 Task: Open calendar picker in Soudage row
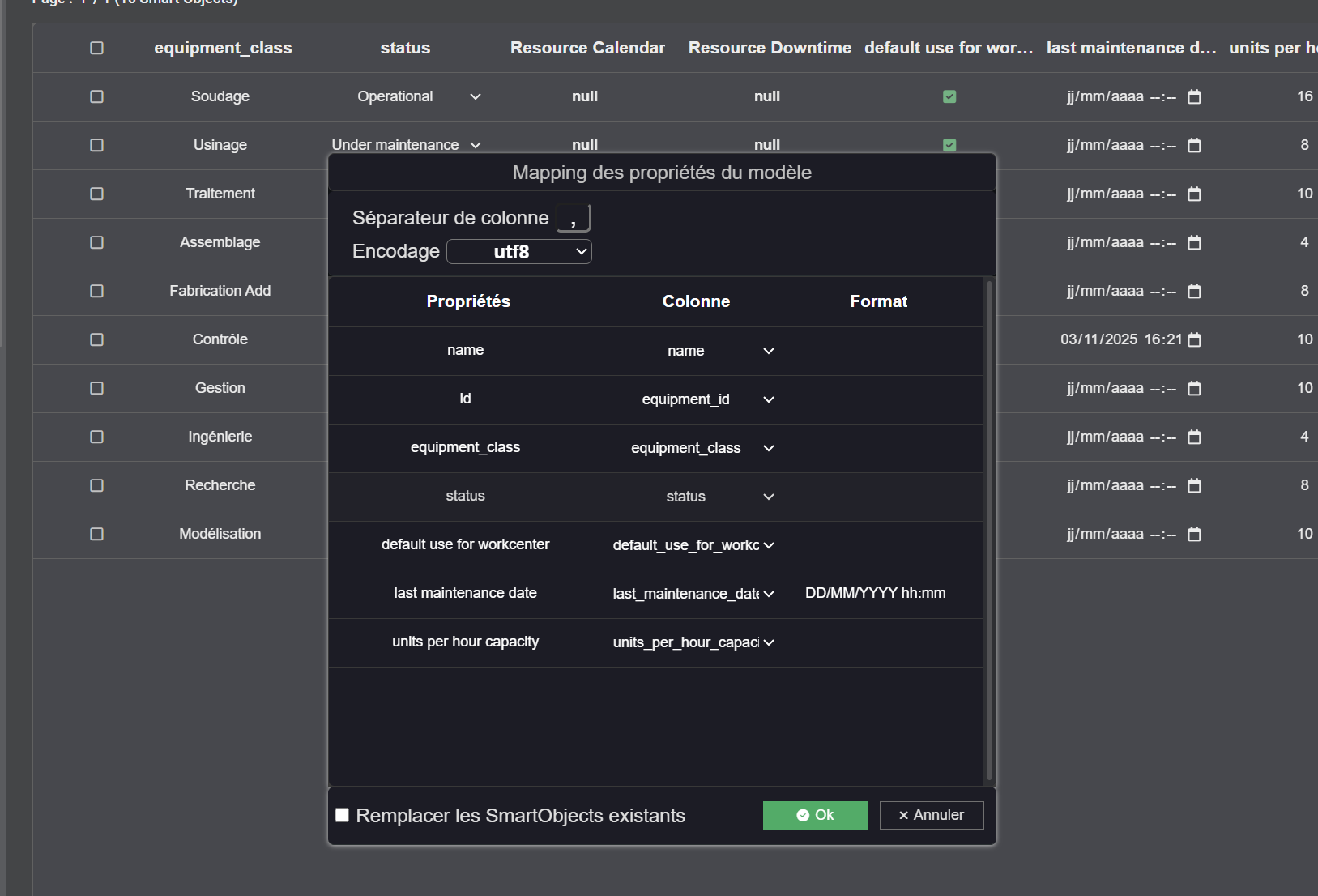[x=1194, y=97]
